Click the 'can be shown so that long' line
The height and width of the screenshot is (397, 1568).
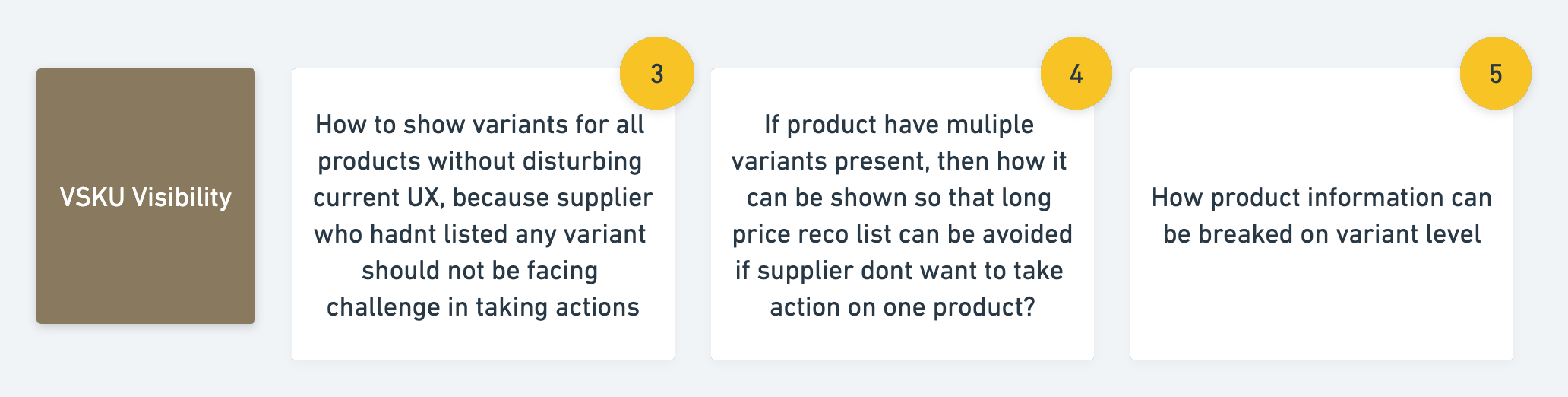point(899,198)
